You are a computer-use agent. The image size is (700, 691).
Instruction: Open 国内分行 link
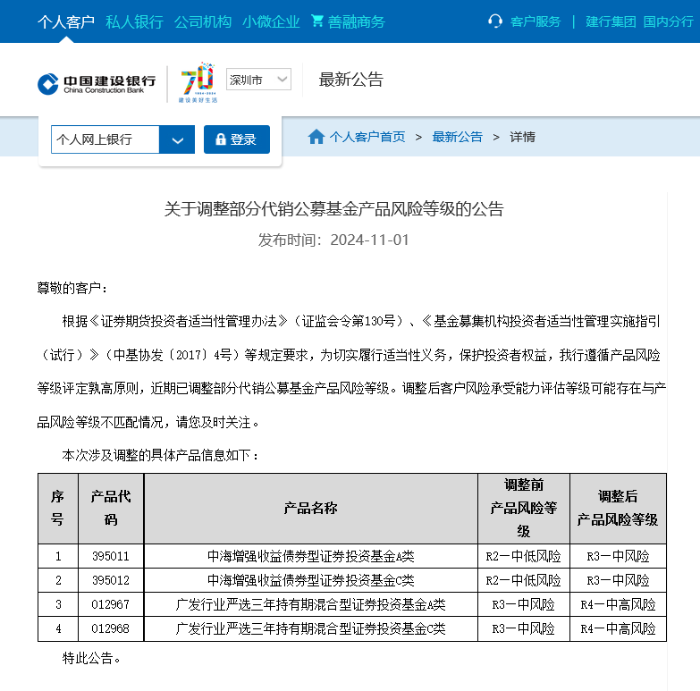(668, 21)
